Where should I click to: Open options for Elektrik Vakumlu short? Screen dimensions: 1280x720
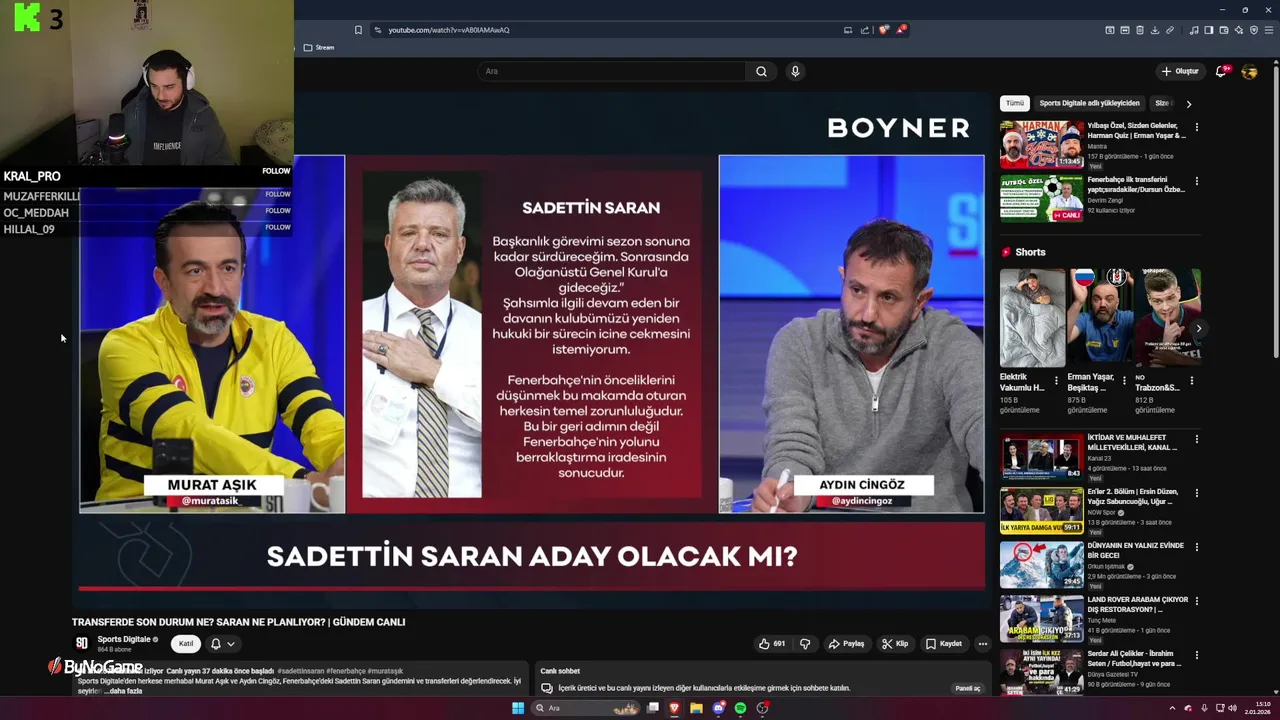1056,381
